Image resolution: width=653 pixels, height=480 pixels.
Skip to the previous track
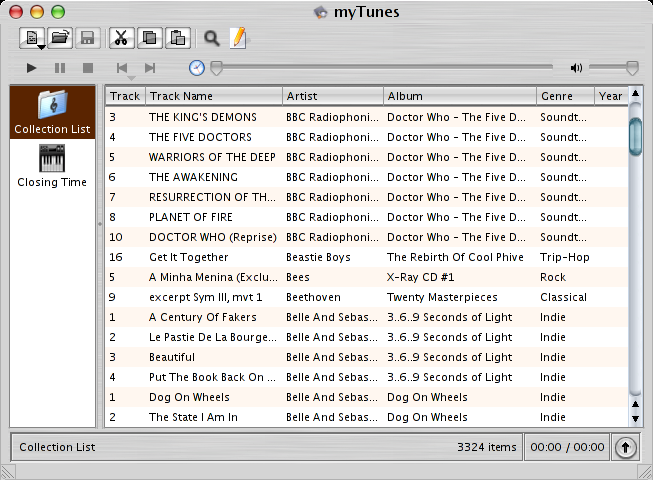(122, 68)
